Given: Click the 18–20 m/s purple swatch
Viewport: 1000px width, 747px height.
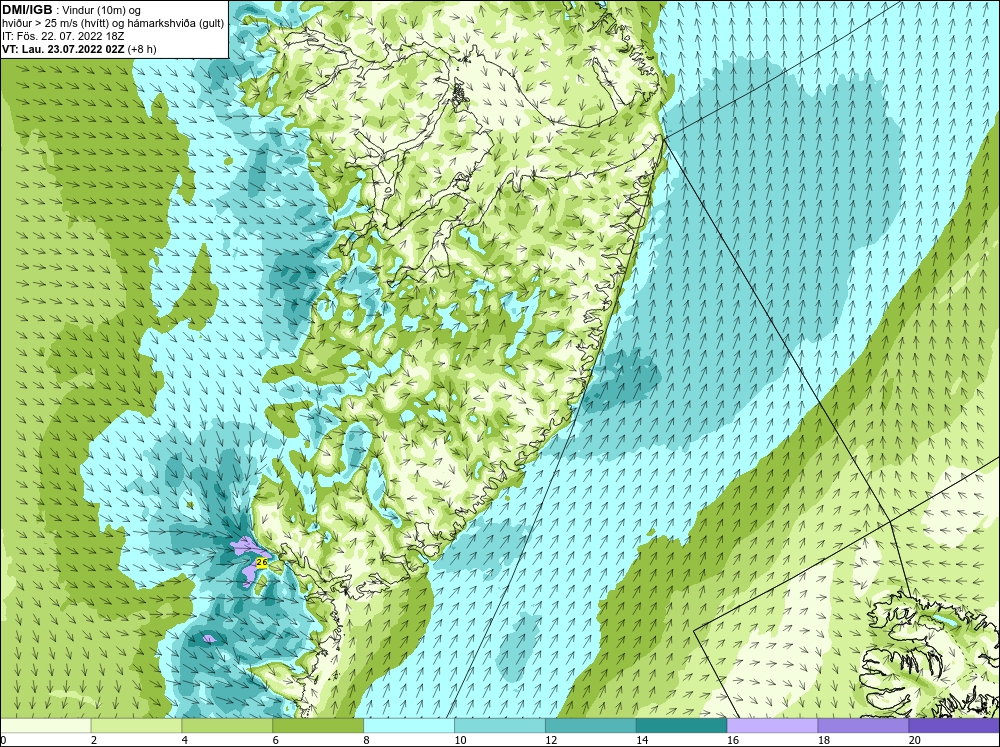Looking at the screenshot, I should [x=864, y=725].
